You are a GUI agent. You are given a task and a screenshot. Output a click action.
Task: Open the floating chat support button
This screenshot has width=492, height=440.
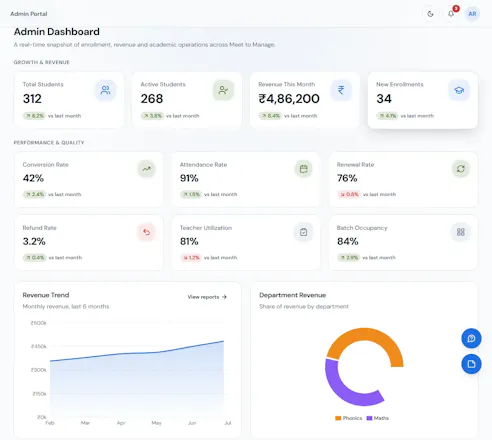(x=471, y=338)
